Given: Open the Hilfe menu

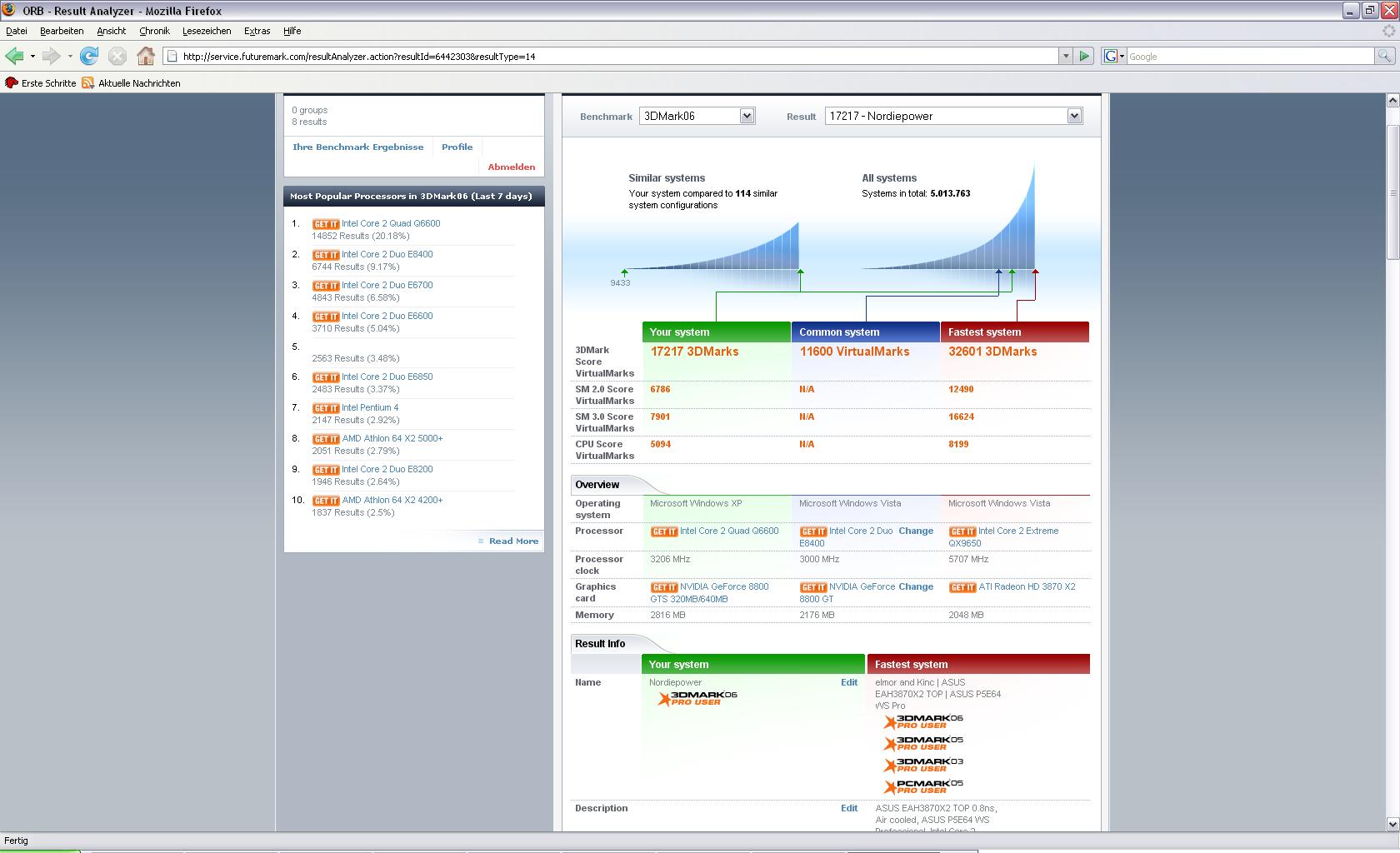Looking at the screenshot, I should [292, 31].
